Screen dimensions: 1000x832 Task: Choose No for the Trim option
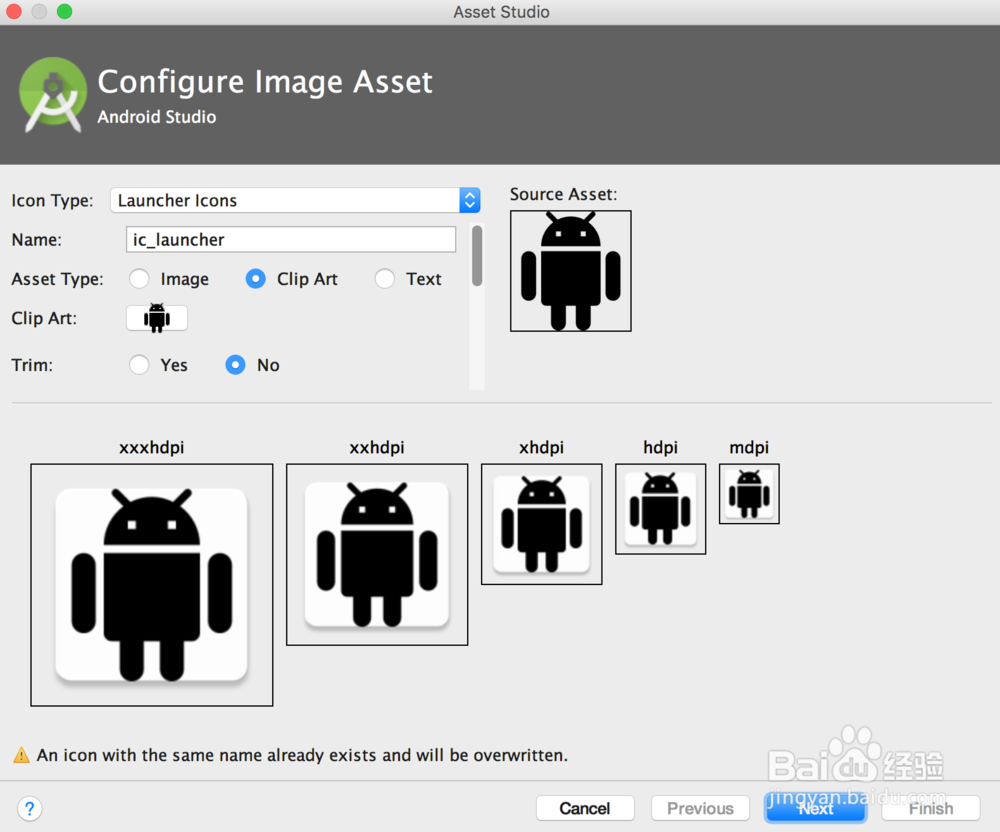pyautogui.click(x=235, y=365)
